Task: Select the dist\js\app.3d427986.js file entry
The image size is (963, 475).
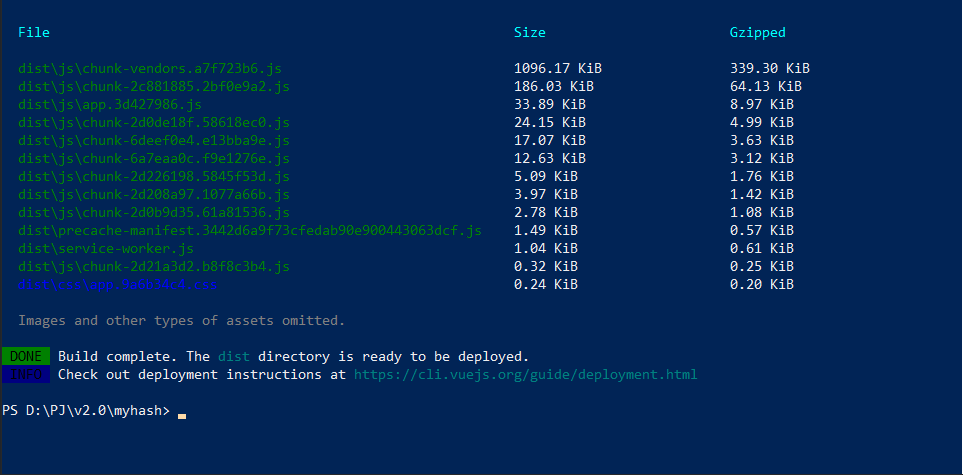Action: point(110,105)
